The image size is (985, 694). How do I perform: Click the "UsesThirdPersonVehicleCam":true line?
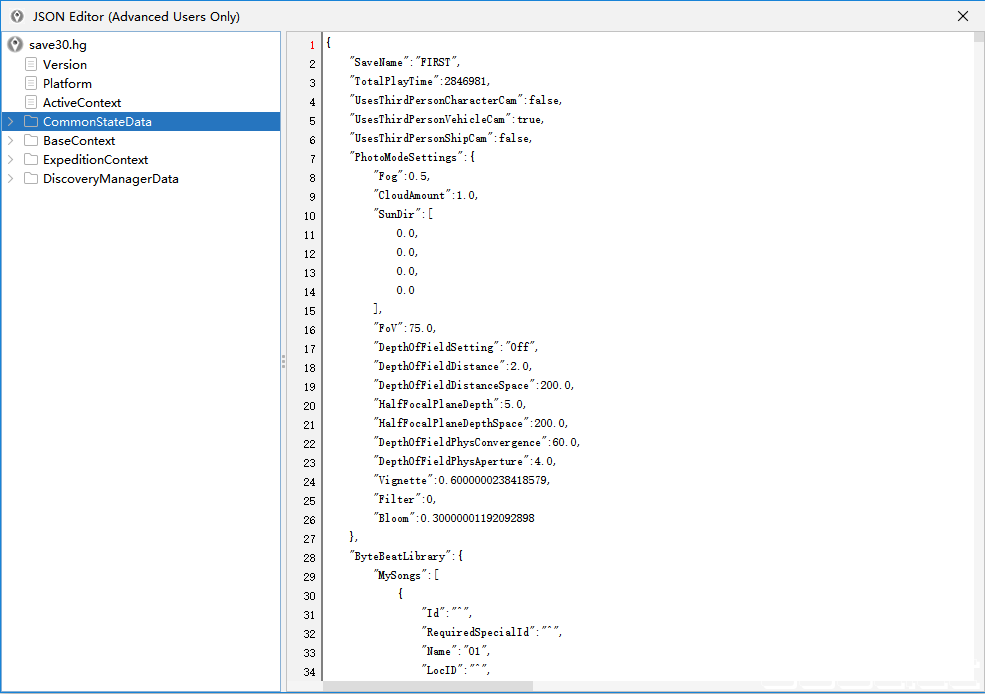(447, 119)
